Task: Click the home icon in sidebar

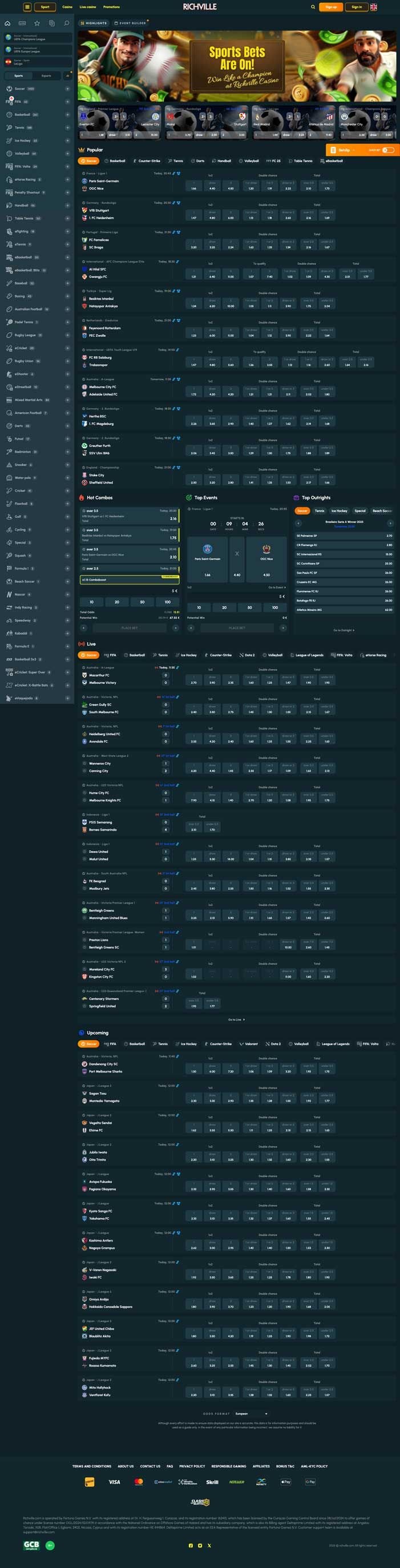Action: (x=7, y=23)
